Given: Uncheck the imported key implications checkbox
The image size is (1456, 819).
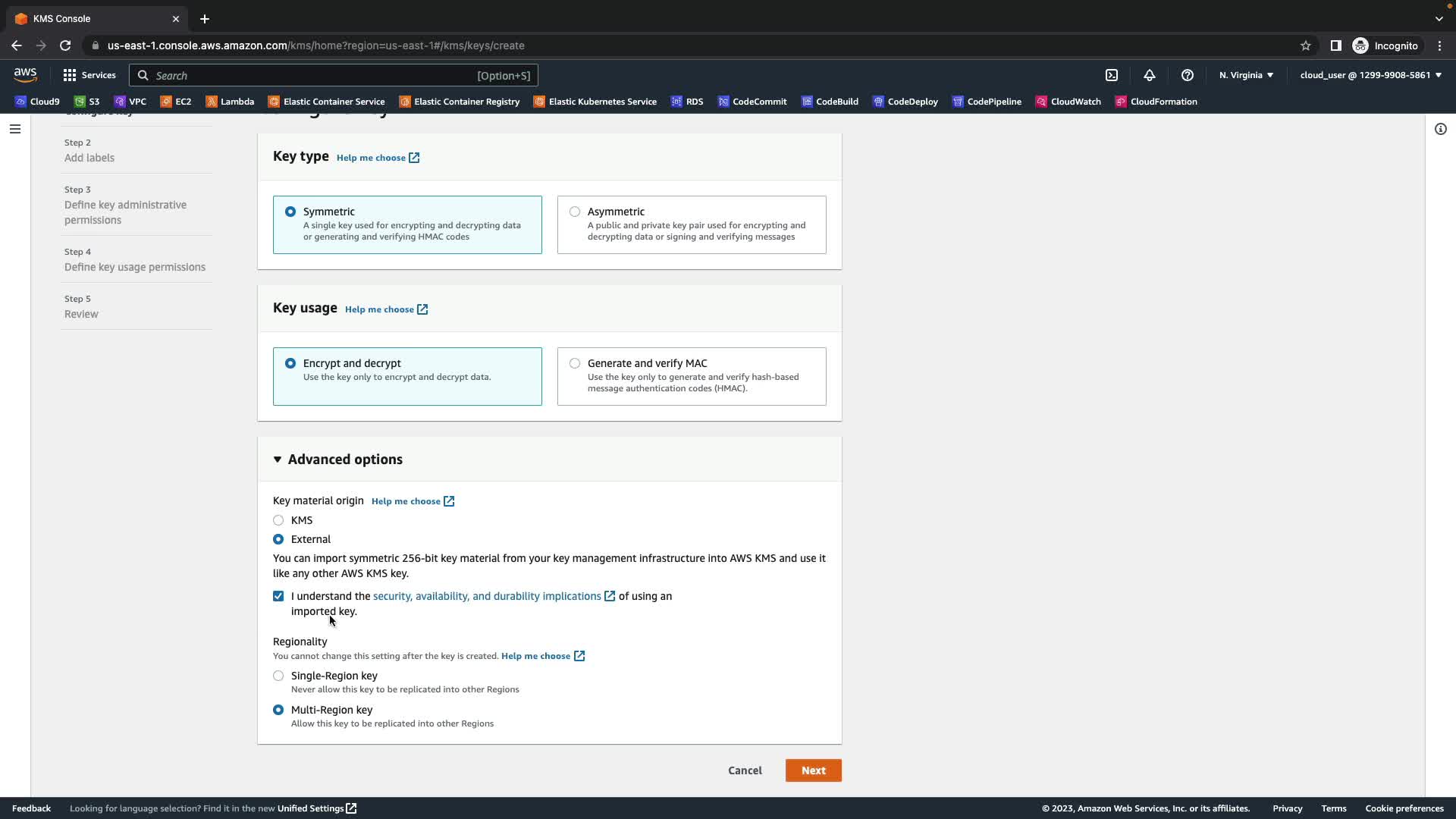Looking at the screenshot, I should coord(278,596).
